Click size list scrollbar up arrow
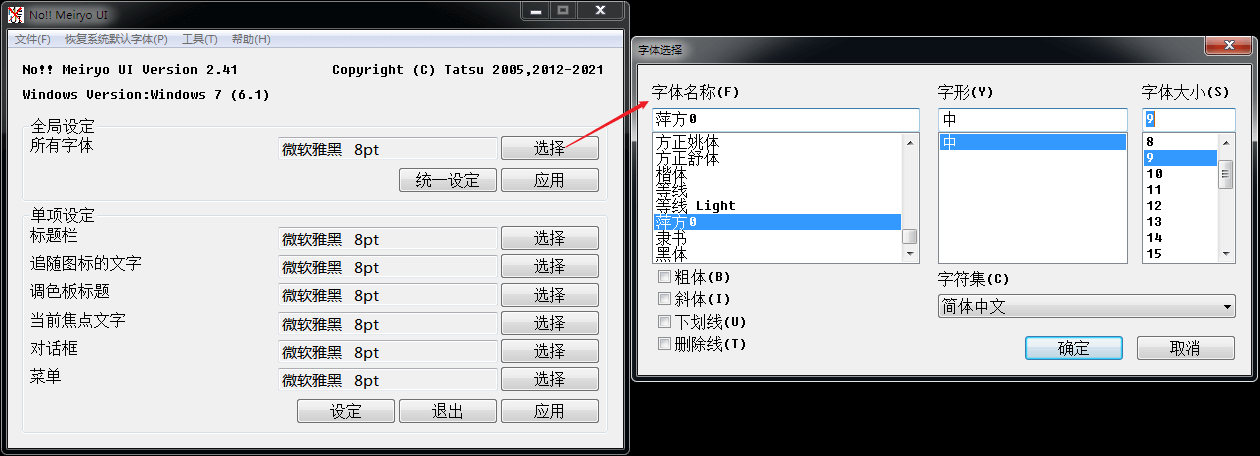This screenshot has width=1260, height=456. (1226, 143)
